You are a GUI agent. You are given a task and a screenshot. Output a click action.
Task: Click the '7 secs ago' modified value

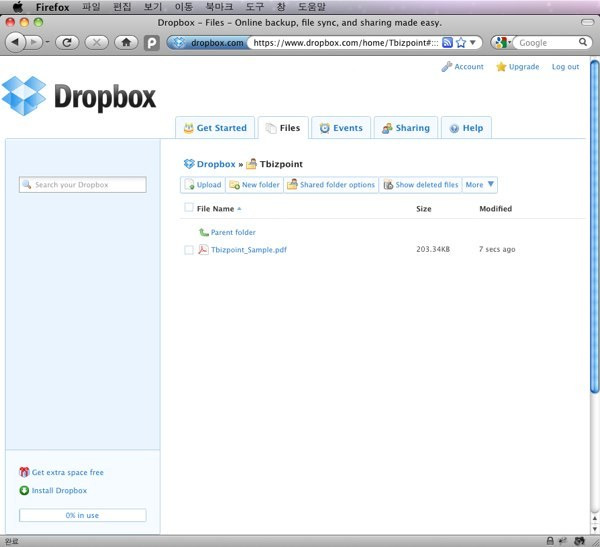(x=497, y=249)
